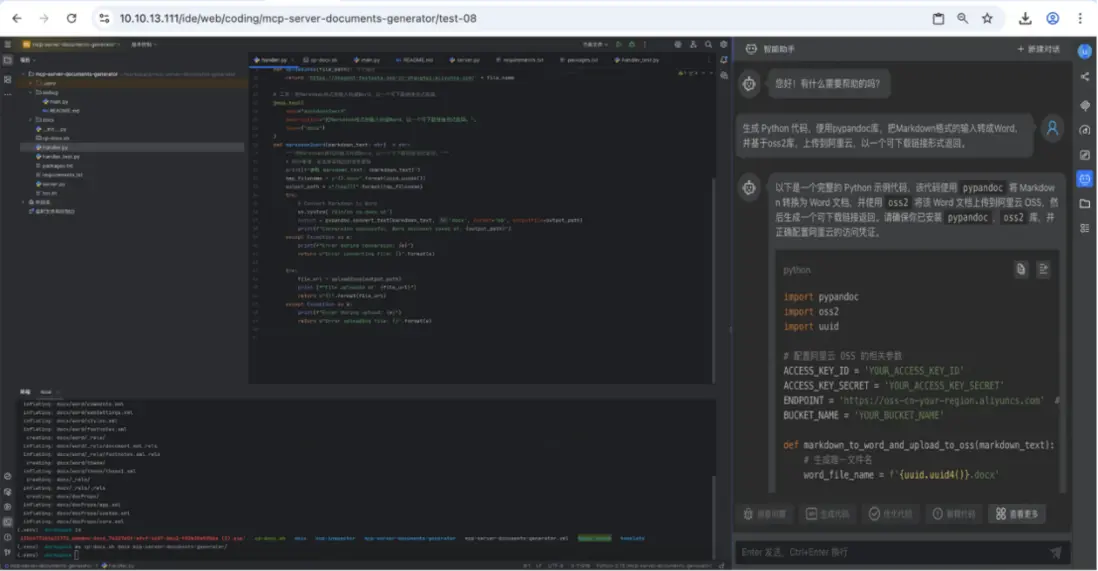Click the view more button with grid icon
This screenshot has height=571, width=1098.
pos(1017,514)
